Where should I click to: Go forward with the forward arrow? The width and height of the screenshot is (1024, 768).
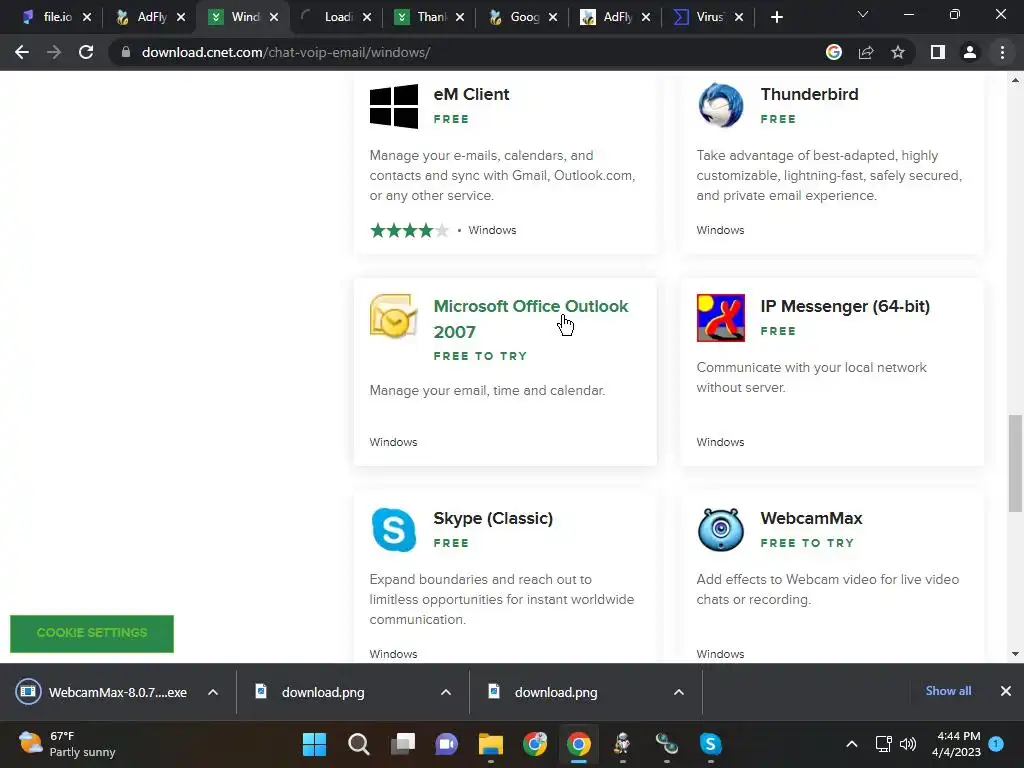pyautogui.click(x=54, y=52)
